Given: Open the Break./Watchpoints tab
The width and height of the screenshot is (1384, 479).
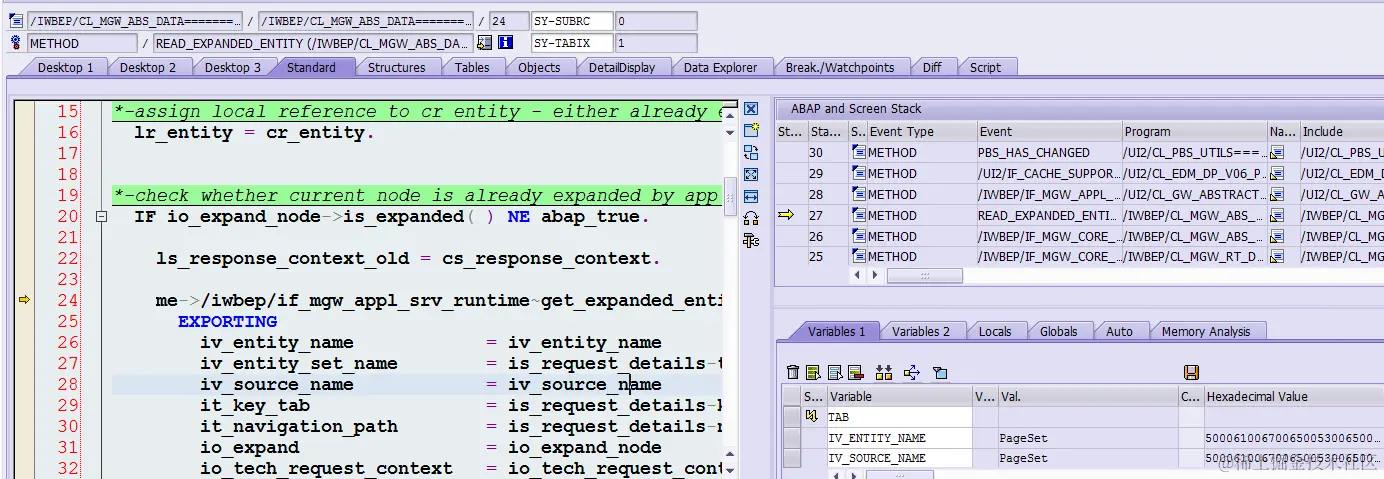Looking at the screenshot, I should click(839, 67).
